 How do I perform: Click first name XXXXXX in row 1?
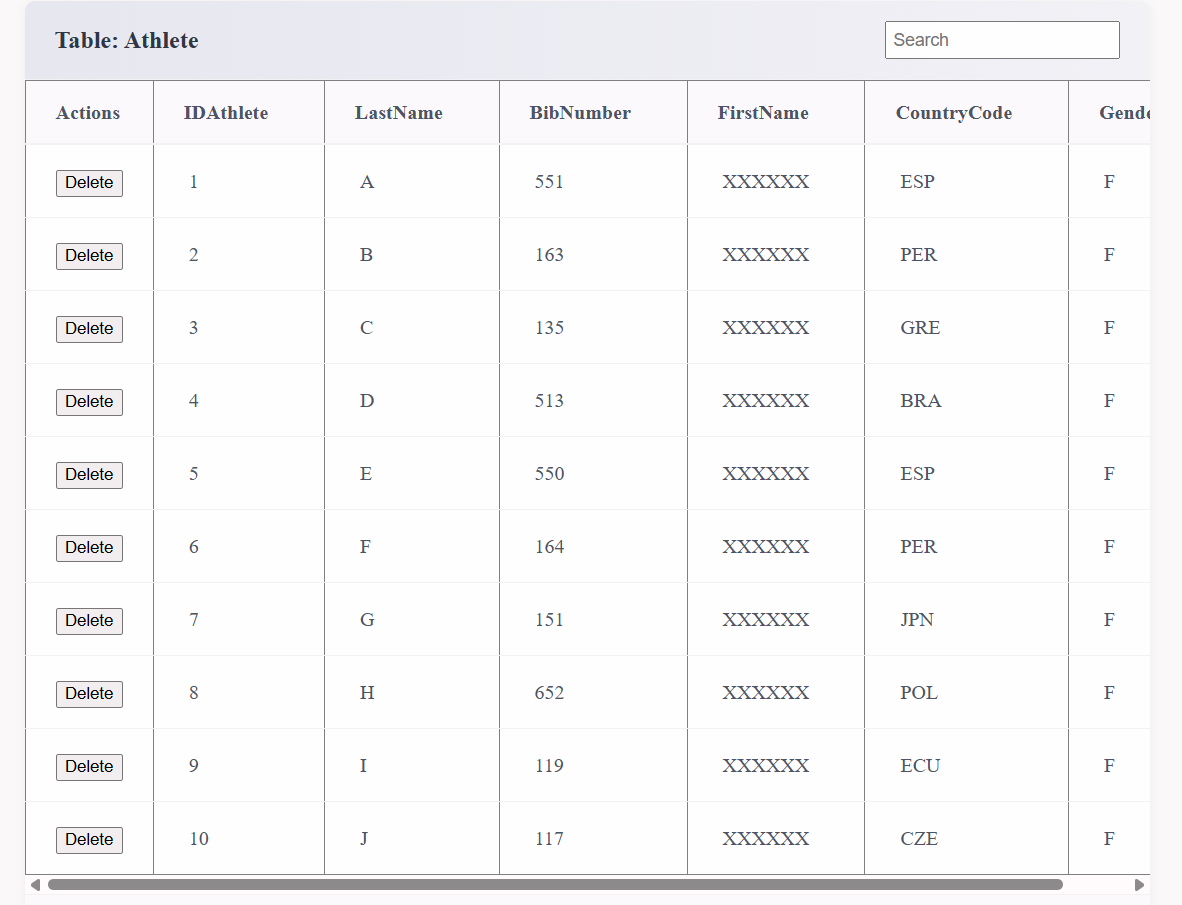click(x=776, y=182)
